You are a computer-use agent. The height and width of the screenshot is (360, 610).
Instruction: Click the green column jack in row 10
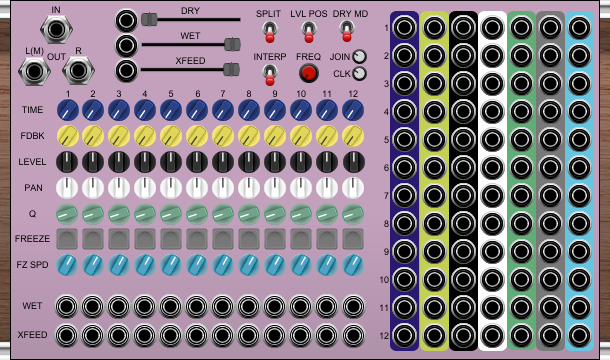point(521,279)
